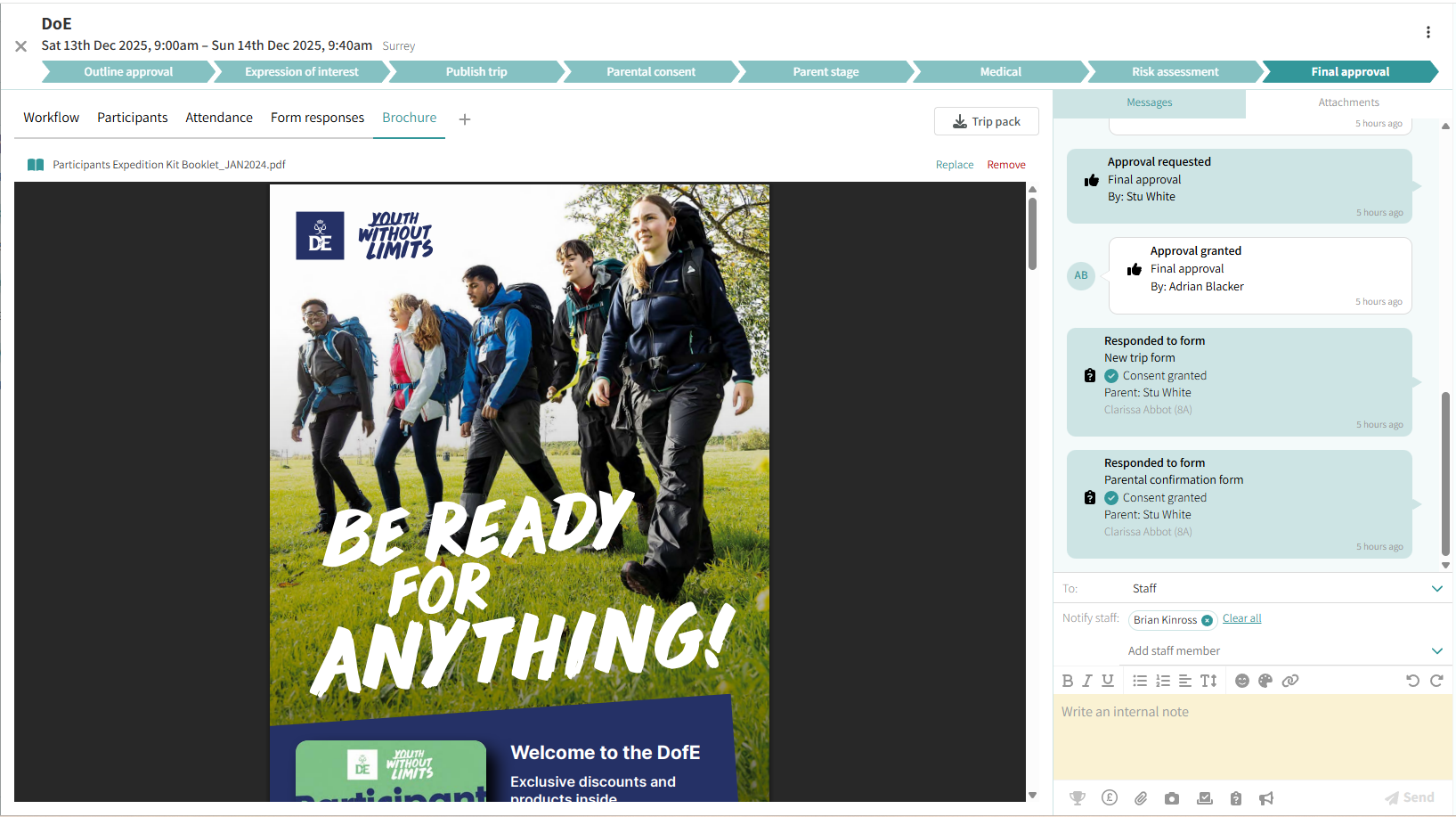
Task: Click the pound sterling payment icon
Action: point(1109,798)
